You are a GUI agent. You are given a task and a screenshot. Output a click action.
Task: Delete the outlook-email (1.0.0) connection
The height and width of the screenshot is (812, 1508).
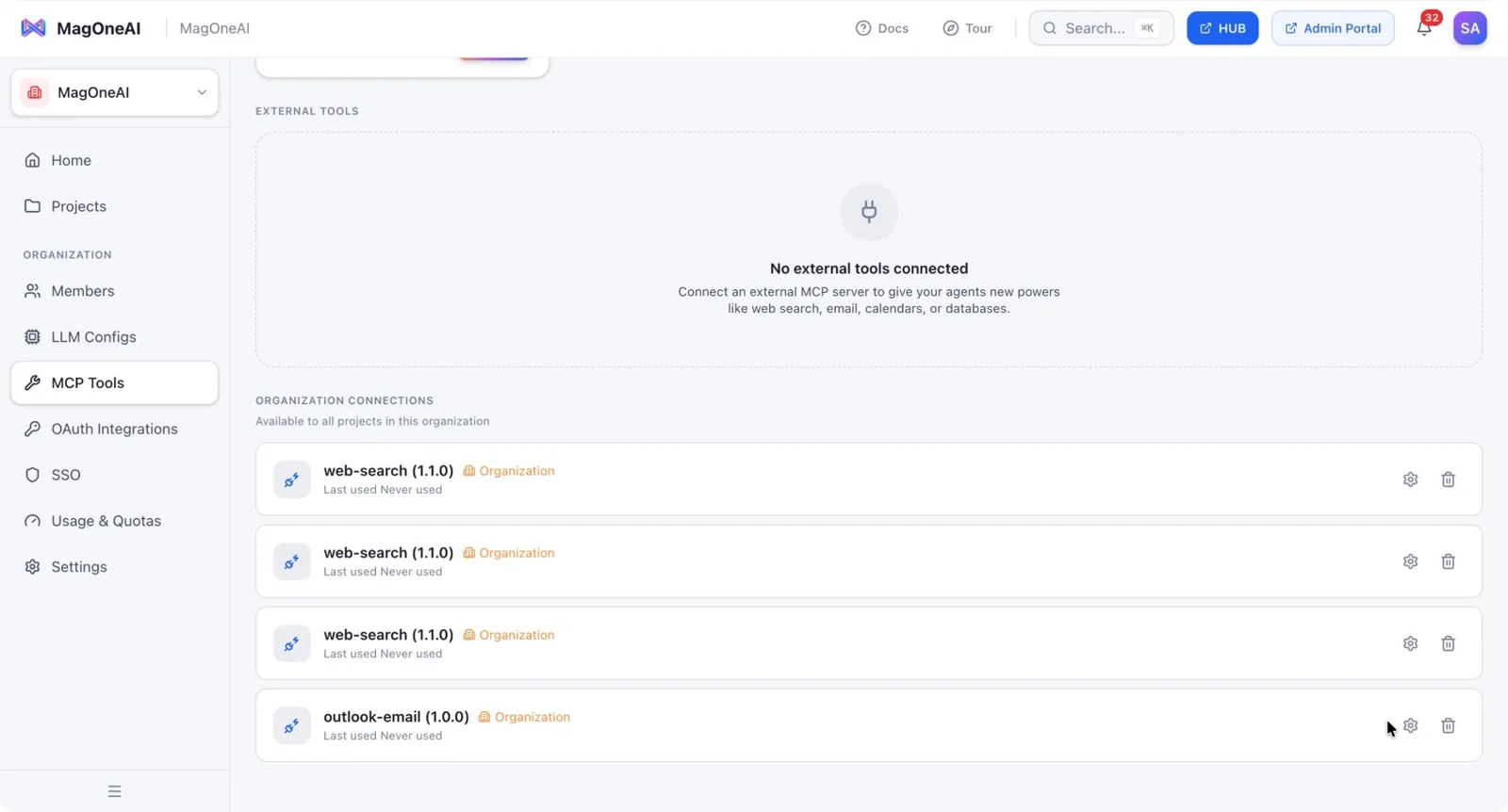tap(1448, 725)
